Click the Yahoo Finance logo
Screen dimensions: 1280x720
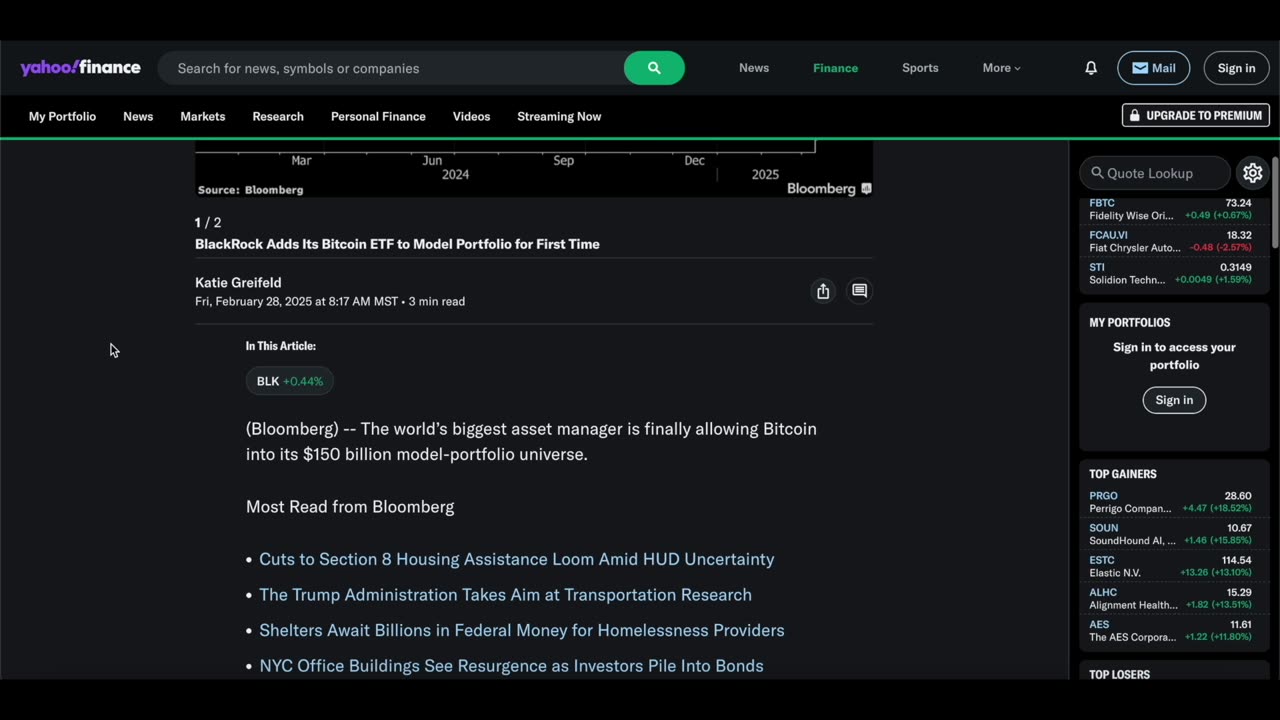pyautogui.click(x=80, y=68)
